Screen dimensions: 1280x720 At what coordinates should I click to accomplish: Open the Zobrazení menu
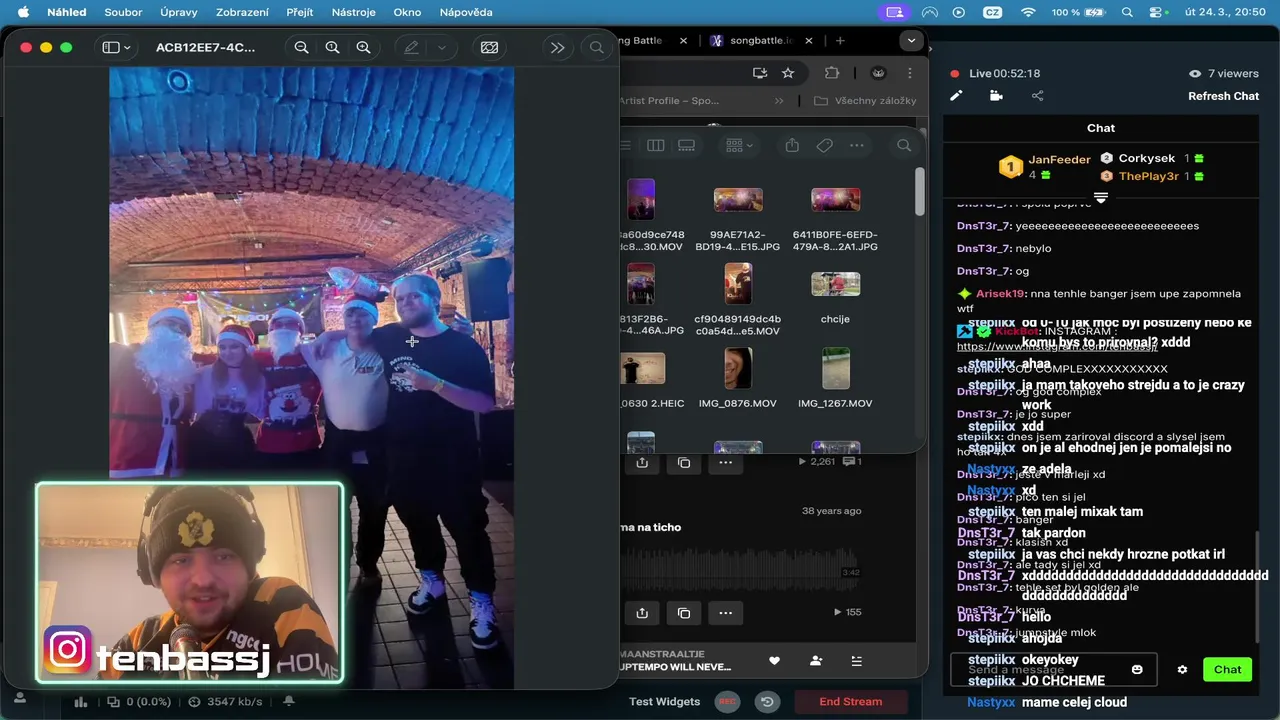click(x=243, y=12)
